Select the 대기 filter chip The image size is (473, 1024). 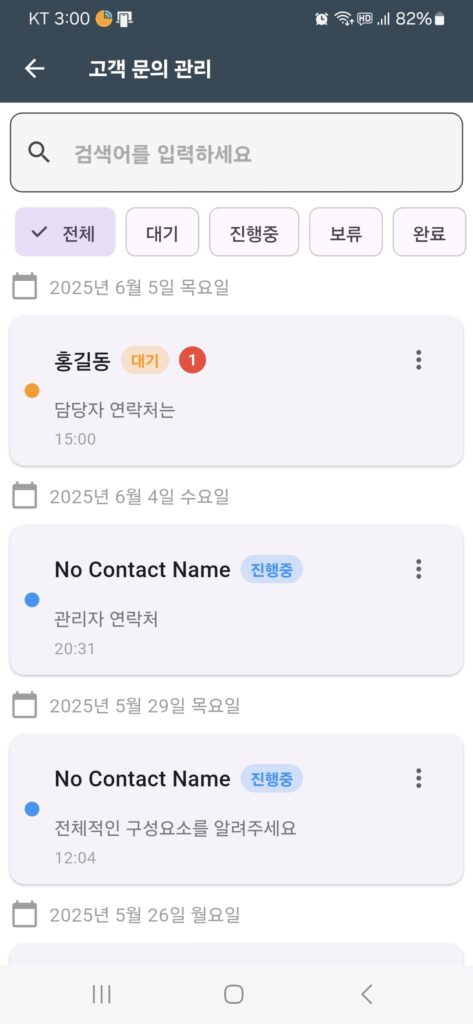(162, 232)
